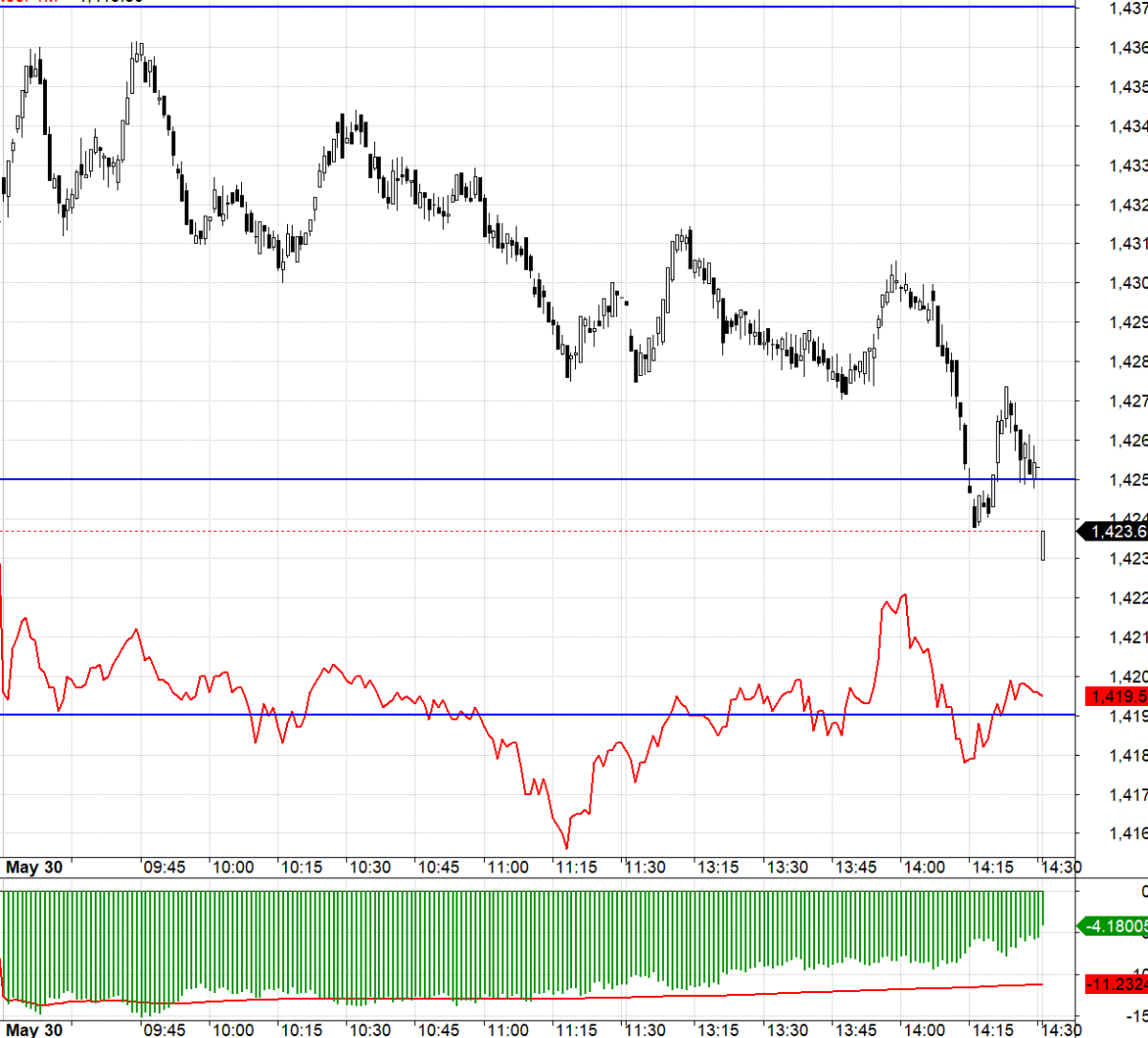
Task: Click the 10:30 label on bottom time axis
Action: pos(369,1030)
